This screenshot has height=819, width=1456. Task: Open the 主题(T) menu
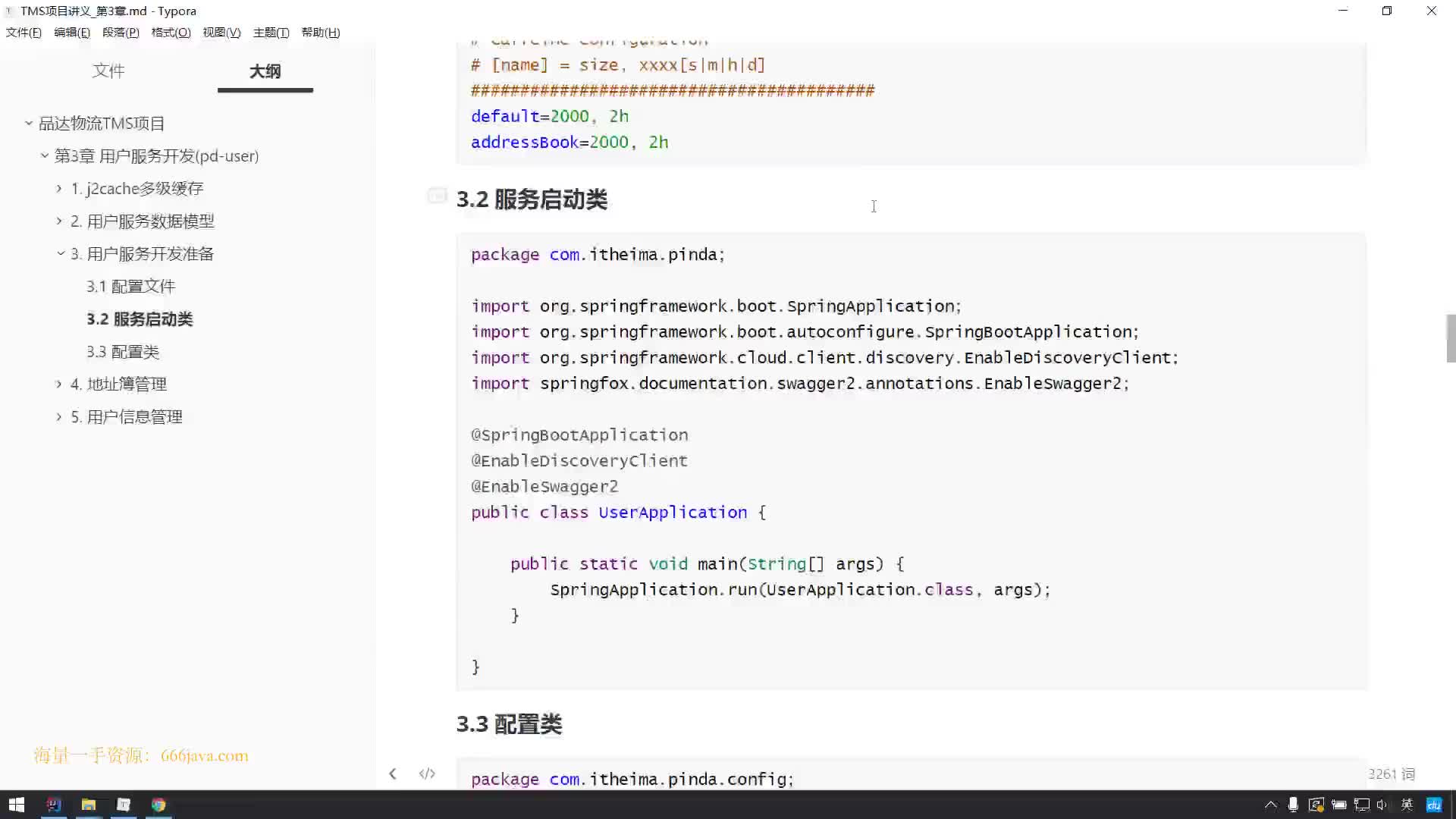pyautogui.click(x=271, y=32)
